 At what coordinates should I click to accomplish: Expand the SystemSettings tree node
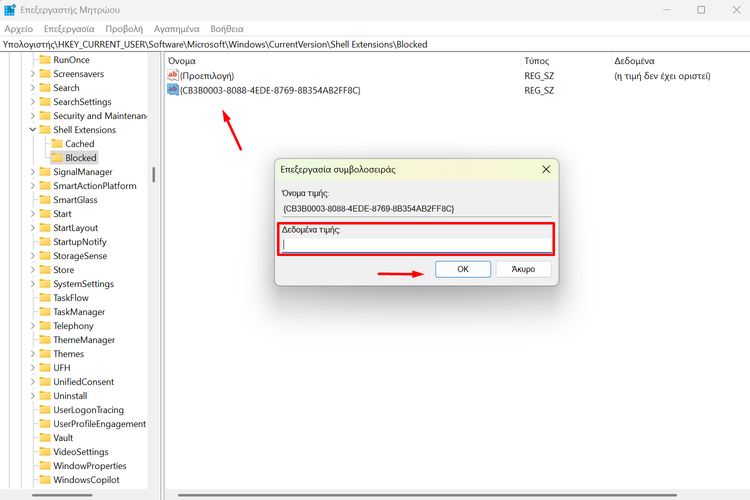pos(33,284)
